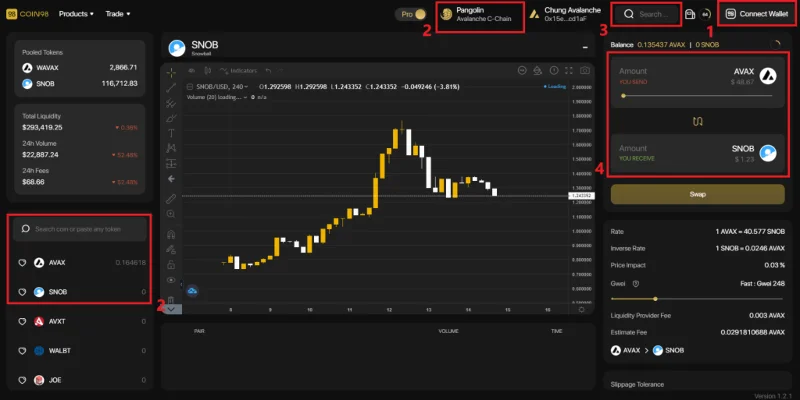This screenshot has width=800, height=400.
Task: Click the search coin input field
Action: (80, 229)
